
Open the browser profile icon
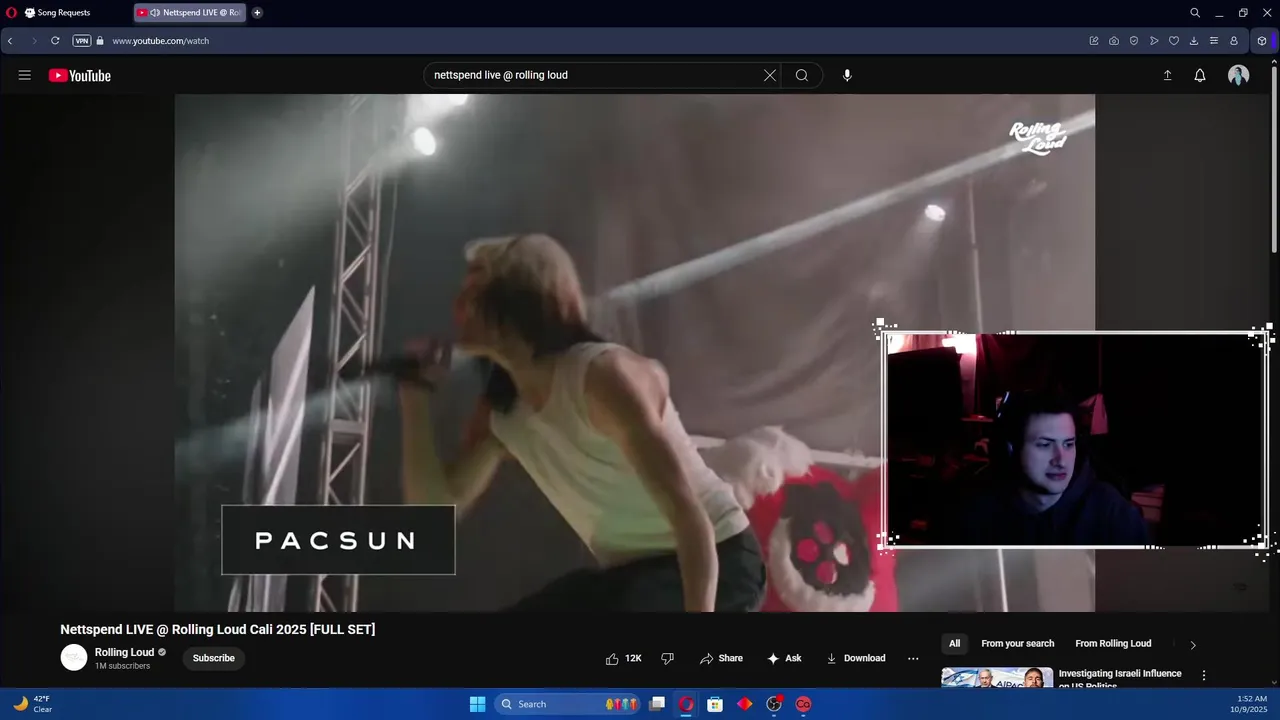tap(1234, 41)
